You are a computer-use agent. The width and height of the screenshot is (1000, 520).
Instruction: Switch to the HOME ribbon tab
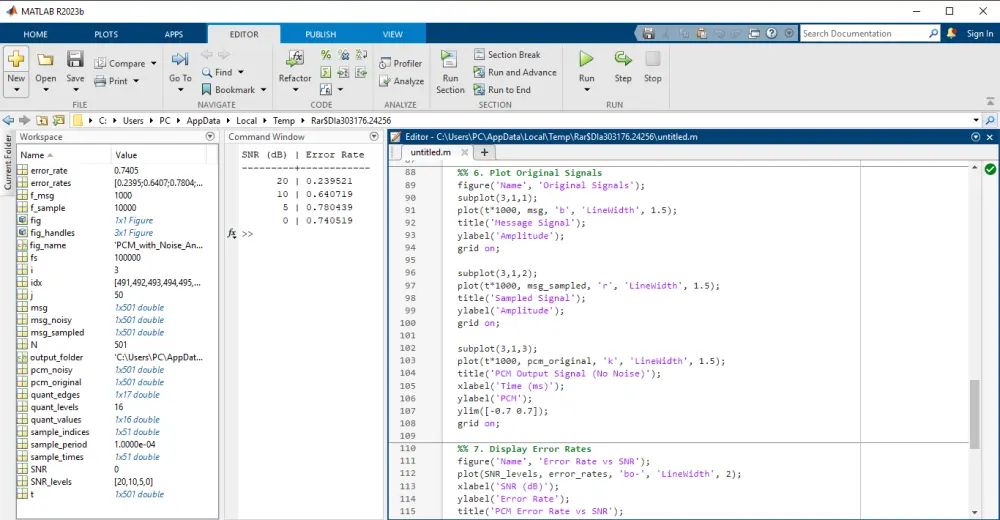pos(36,34)
